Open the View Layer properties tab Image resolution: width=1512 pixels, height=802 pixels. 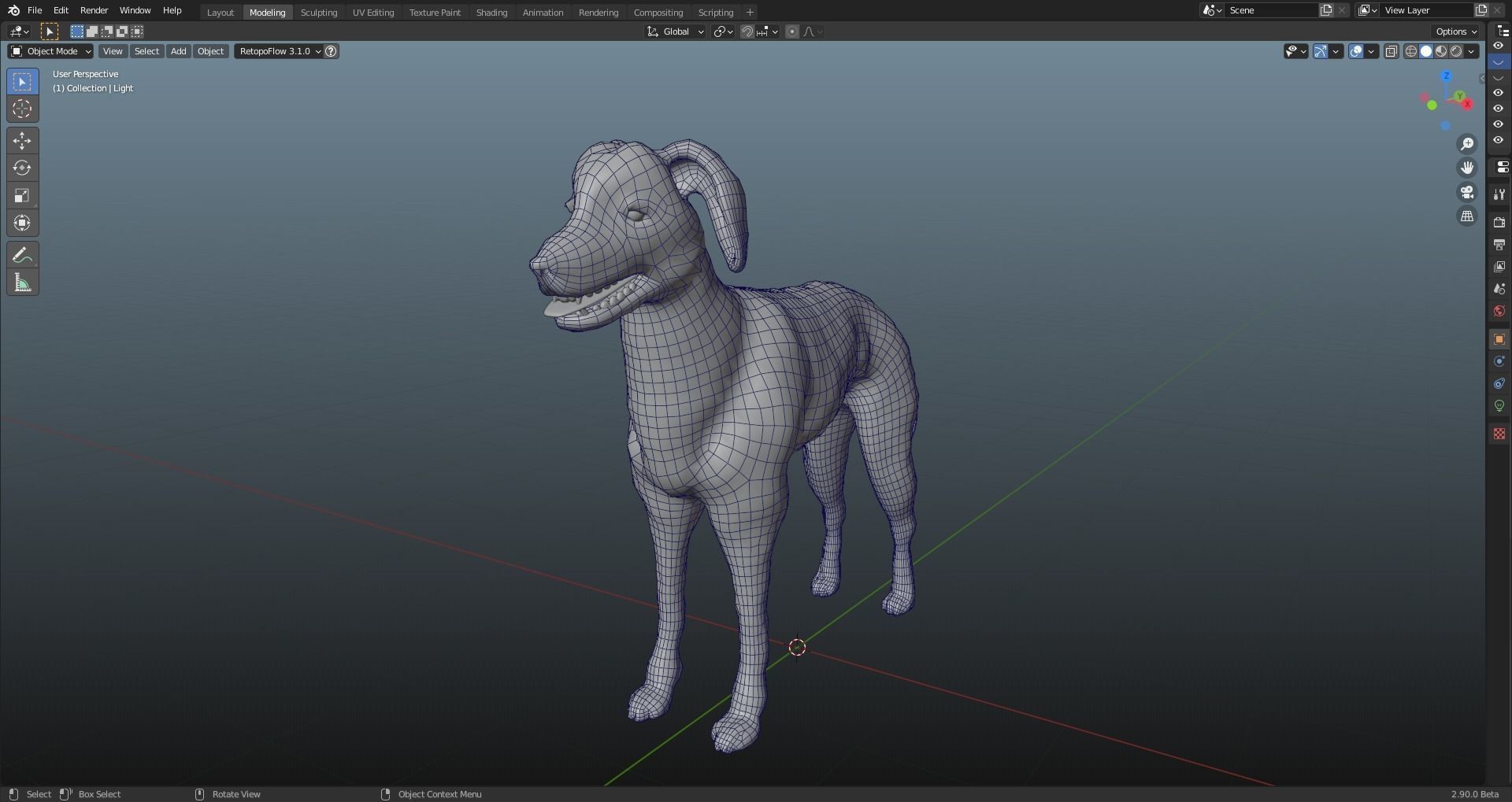click(x=1499, y=267)
